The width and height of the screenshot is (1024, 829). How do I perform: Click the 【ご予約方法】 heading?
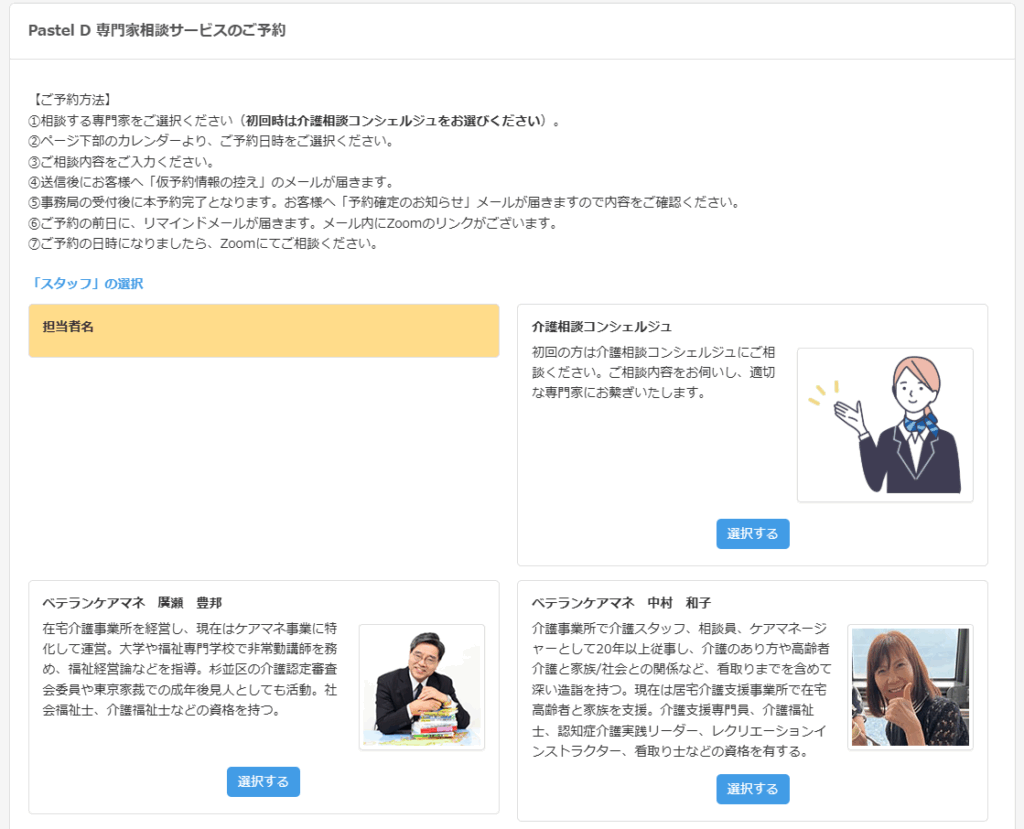coord(70,100)
